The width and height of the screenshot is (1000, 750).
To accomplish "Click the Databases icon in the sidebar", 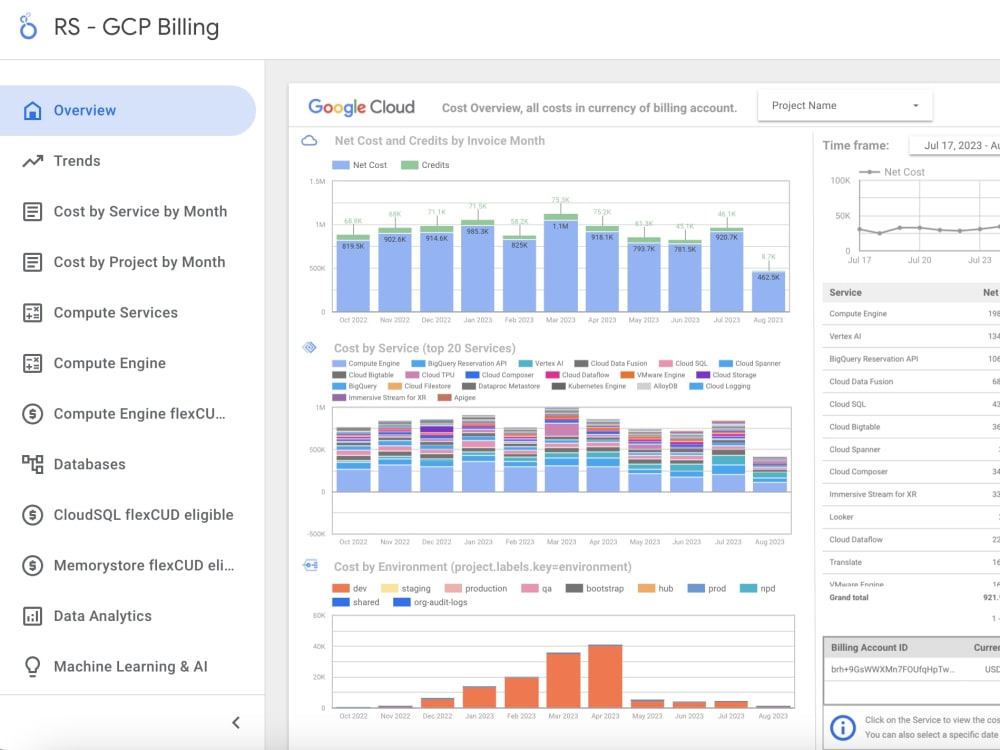I will coord(35,464).
